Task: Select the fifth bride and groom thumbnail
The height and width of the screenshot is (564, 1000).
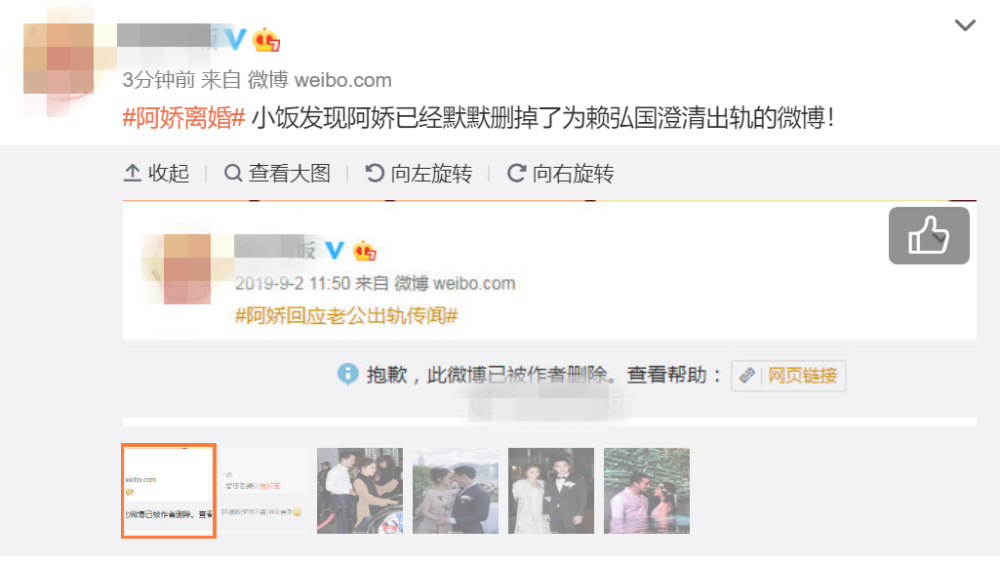Action: (x=551, y=491)
